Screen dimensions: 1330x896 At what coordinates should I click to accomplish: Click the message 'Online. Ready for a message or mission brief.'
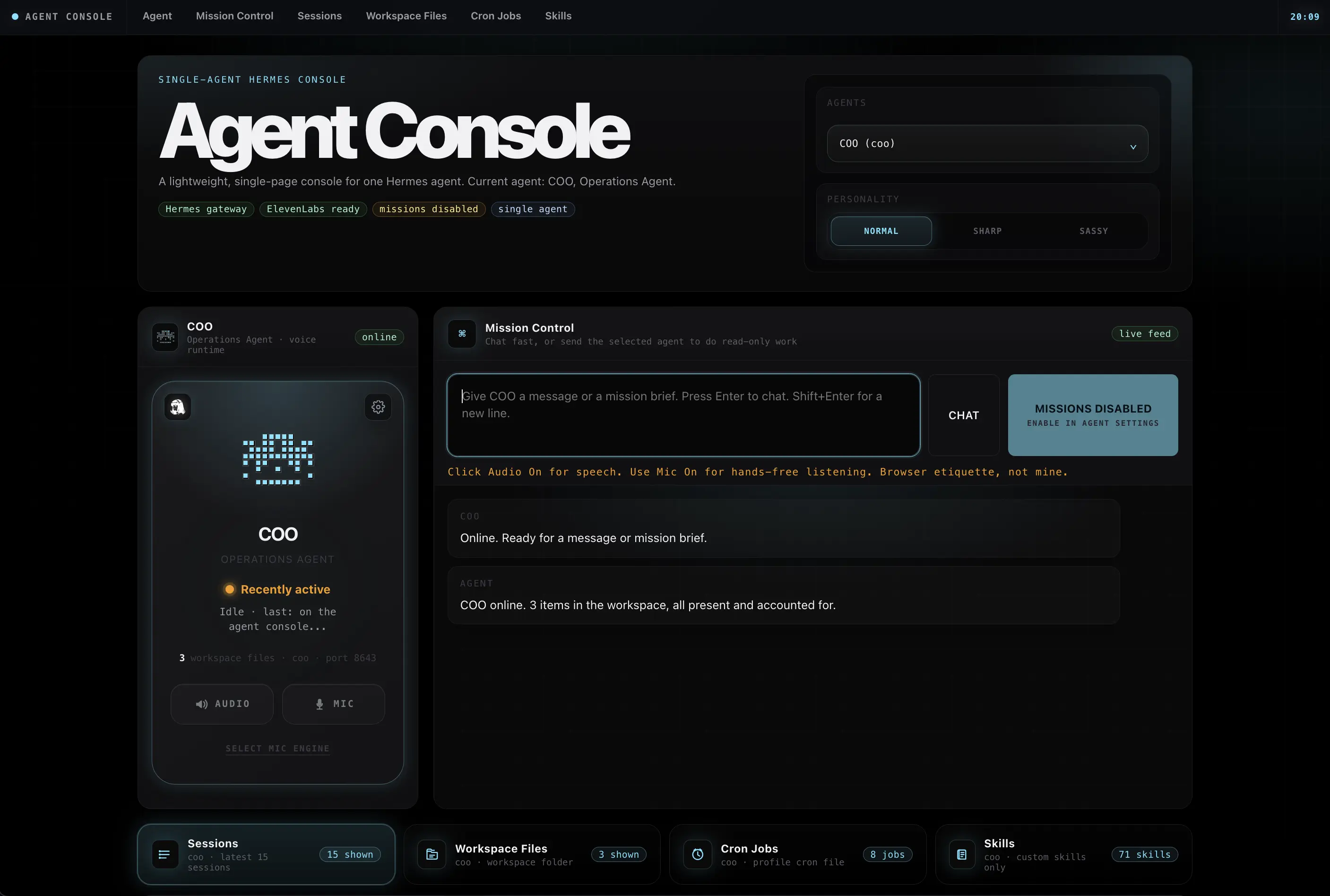(584, 538)
